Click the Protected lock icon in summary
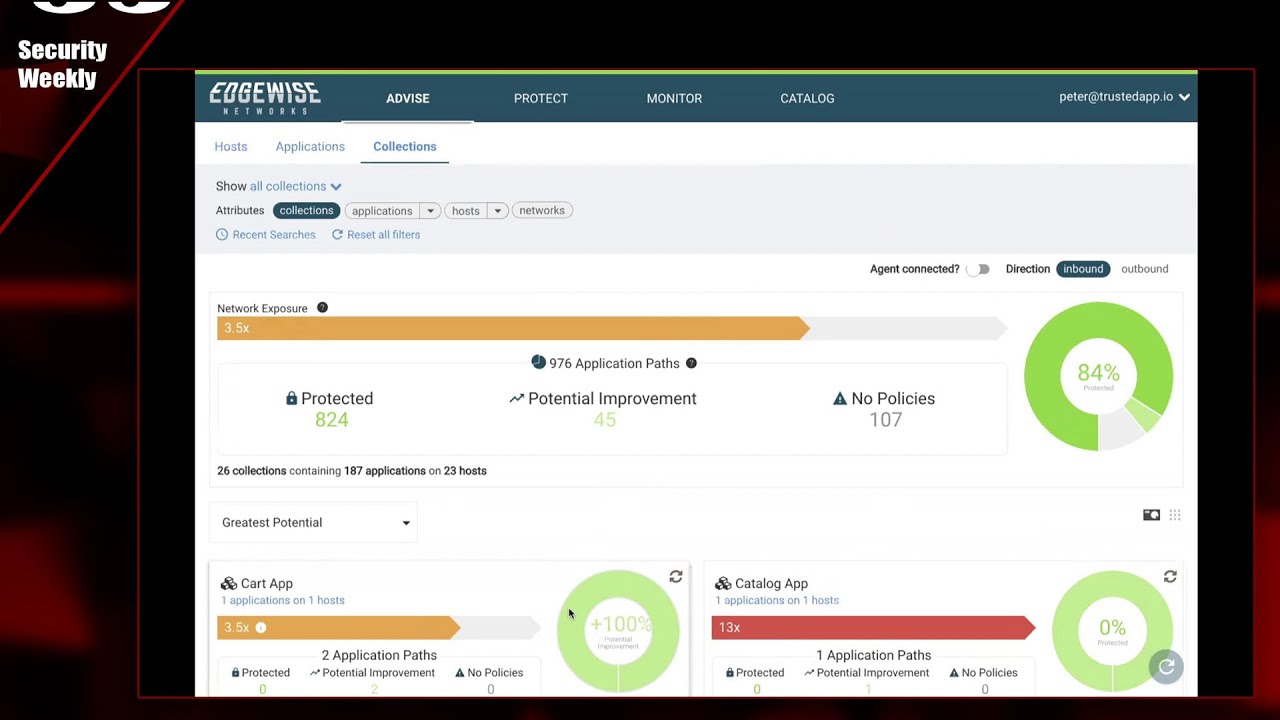This screenshot has width=1280, height=720. pos(291,398)
